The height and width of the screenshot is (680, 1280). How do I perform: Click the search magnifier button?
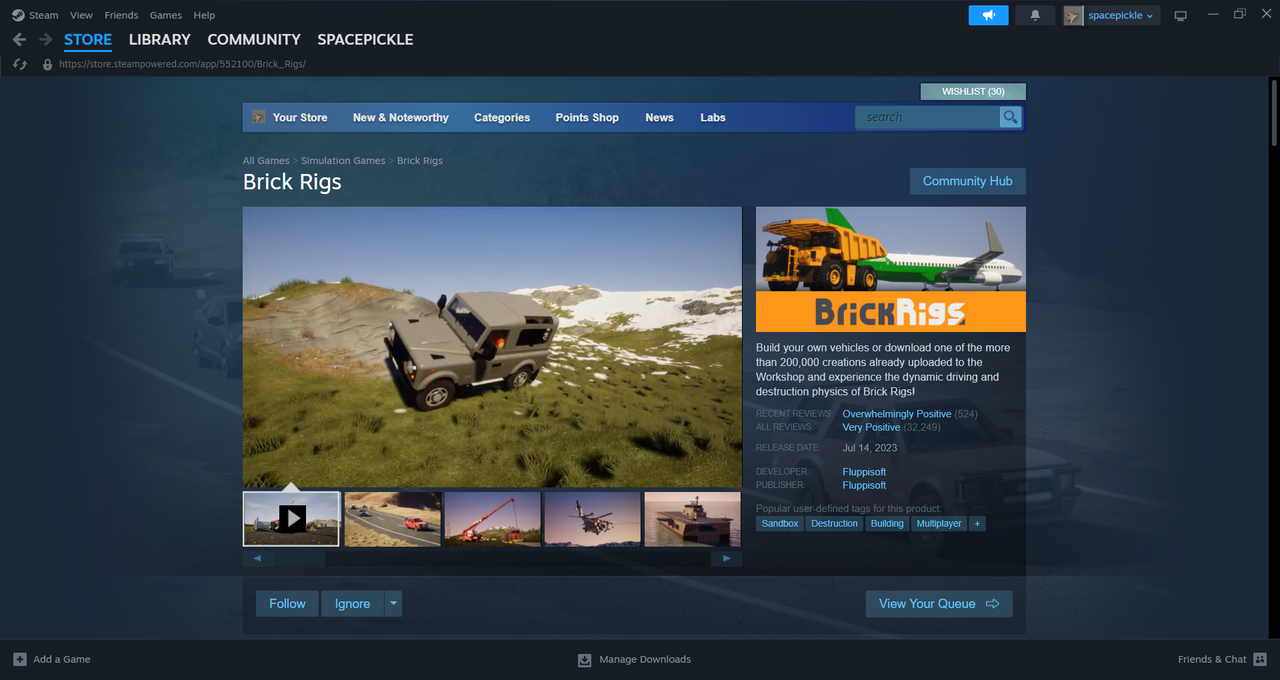1011,117
